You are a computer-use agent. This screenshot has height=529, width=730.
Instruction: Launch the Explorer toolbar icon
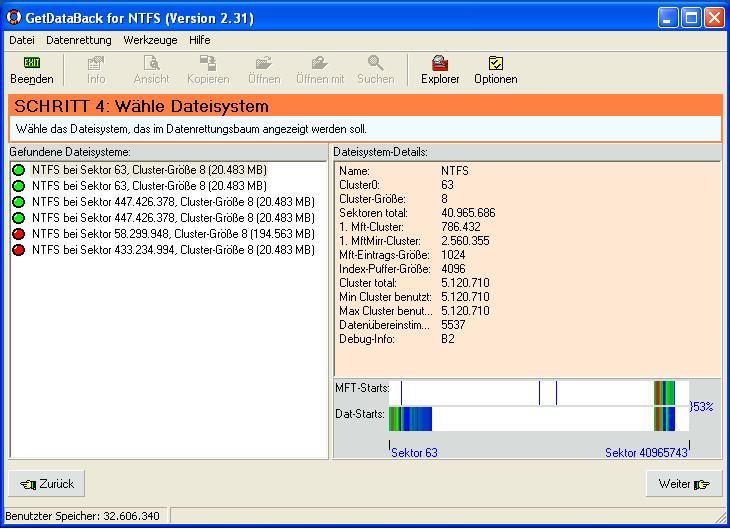[x=440, y=63]
